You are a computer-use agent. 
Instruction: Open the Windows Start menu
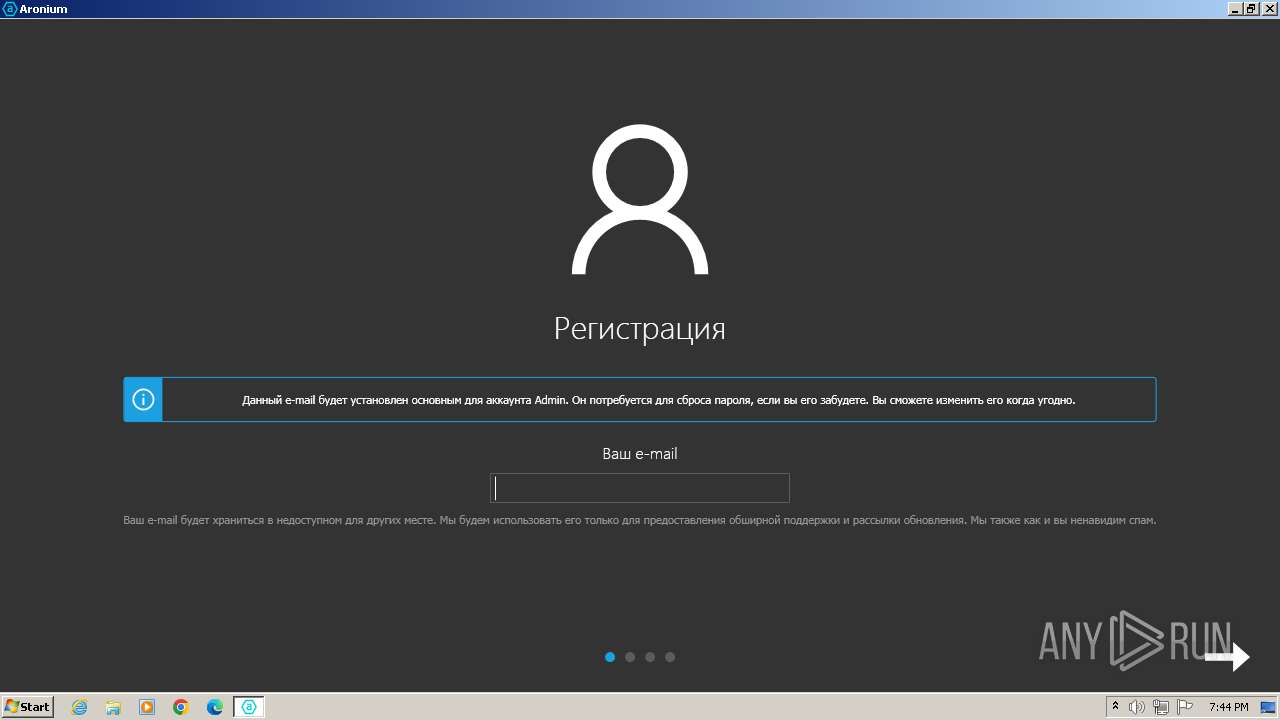28,707
